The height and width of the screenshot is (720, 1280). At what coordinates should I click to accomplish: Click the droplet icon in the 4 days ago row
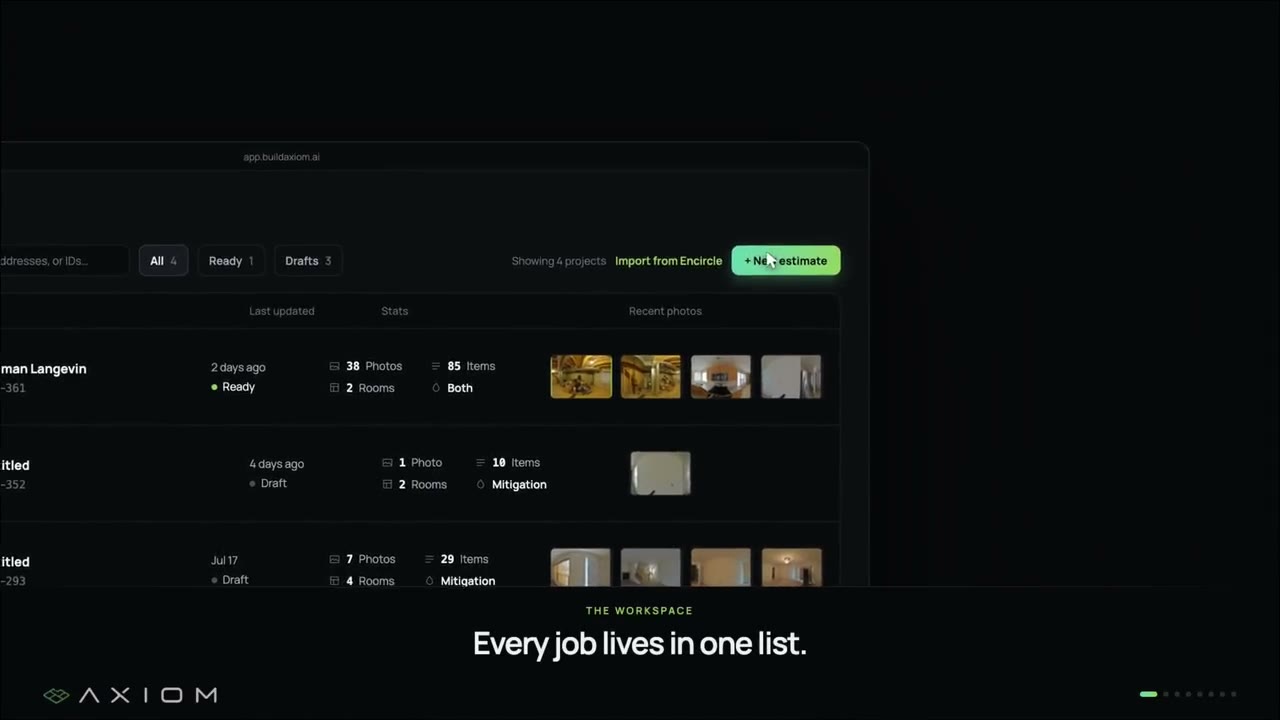481,485
